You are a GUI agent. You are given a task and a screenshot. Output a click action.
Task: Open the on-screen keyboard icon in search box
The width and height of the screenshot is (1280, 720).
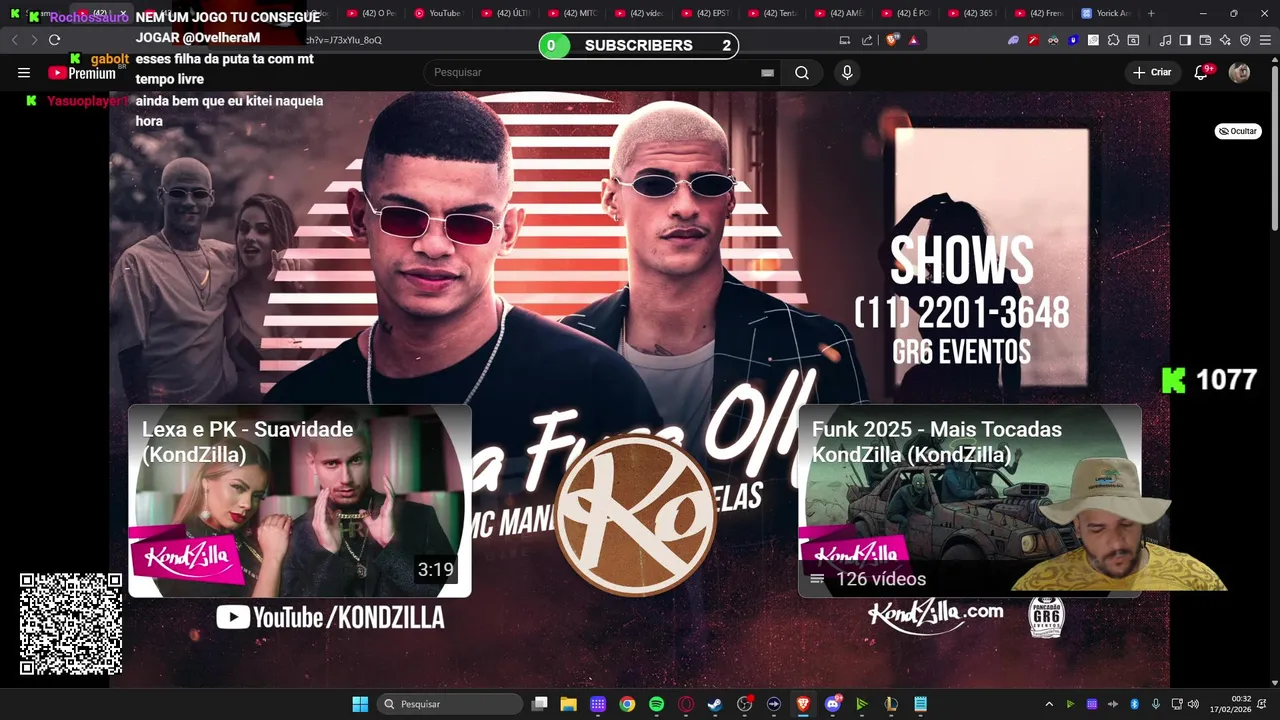click(x=767, y=72)
